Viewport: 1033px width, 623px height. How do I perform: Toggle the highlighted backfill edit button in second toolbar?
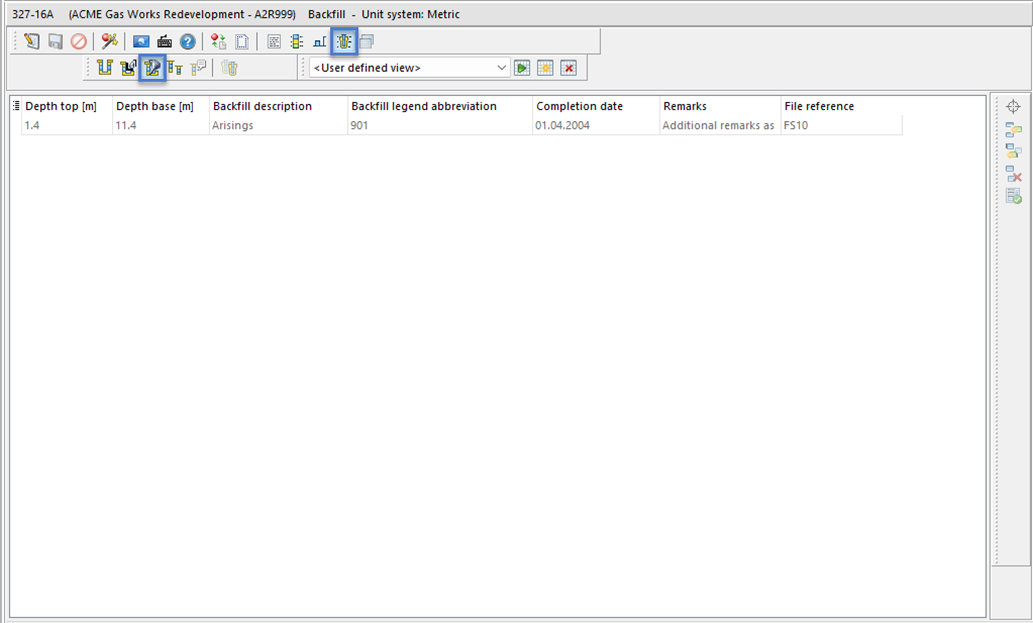point(153,68)
